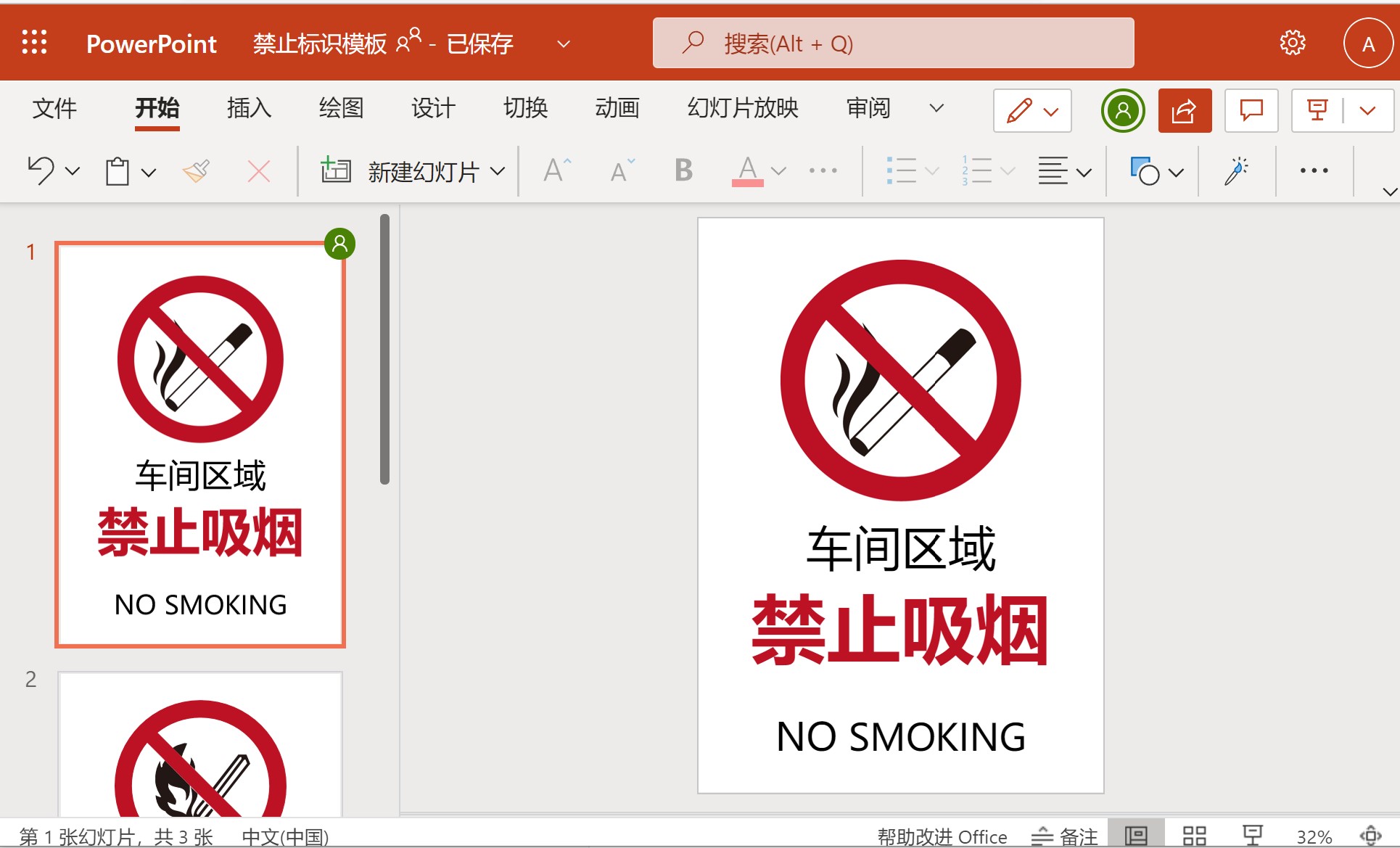Open the Comments pane icon
Viewport: 1400px width, 848px height.
(x=1251, y=110)
